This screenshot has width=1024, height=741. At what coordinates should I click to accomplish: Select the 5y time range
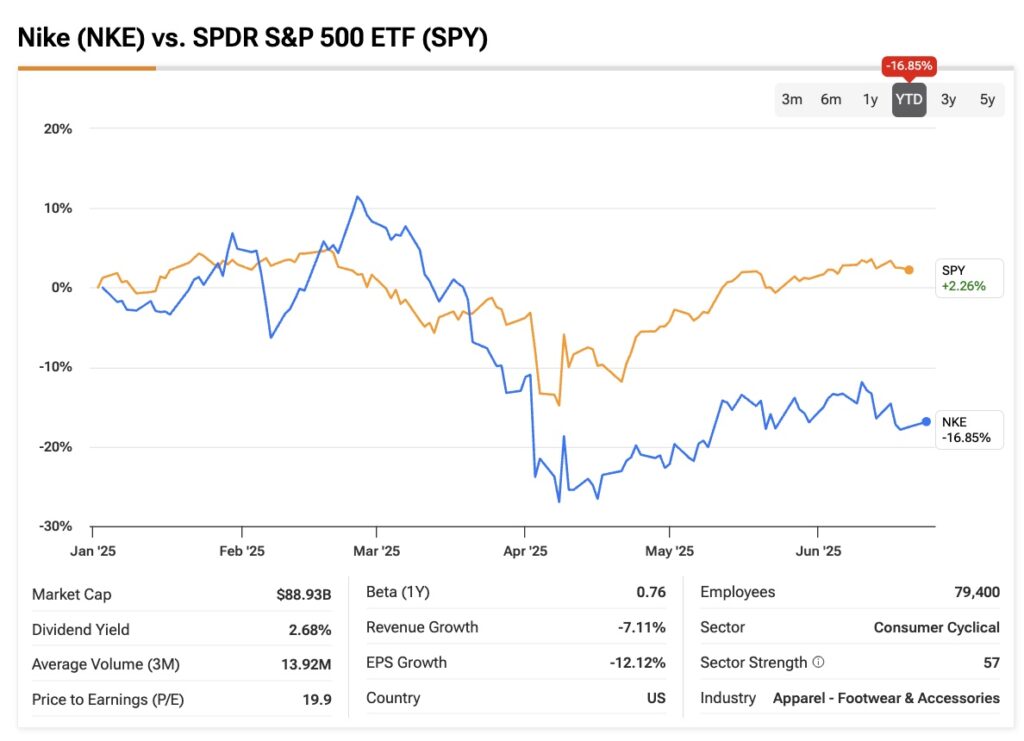(x=987, y=99)
